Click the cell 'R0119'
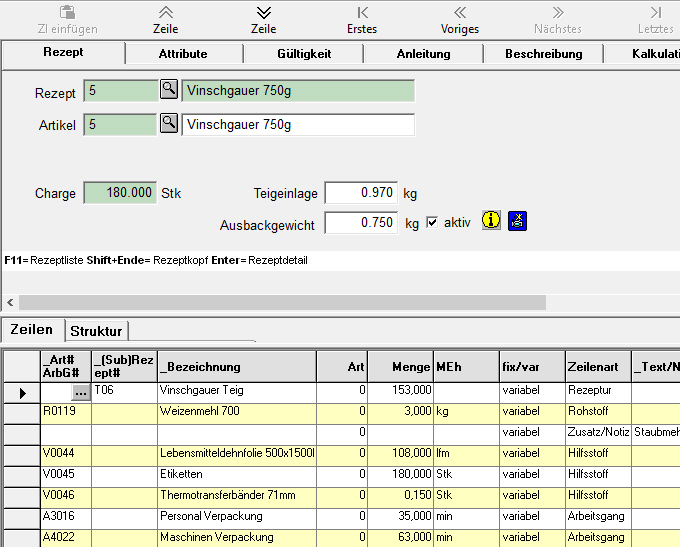Screen dimensions: 680x547 (66, 414)
